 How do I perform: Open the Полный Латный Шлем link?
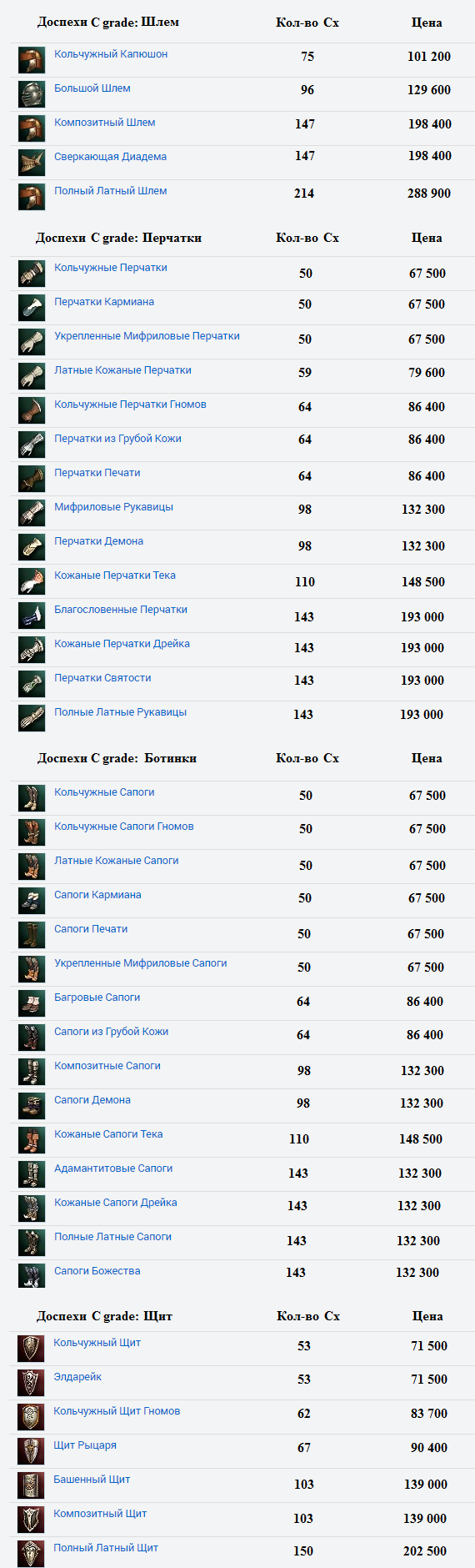pyautogui.click(x=111, y=191)
